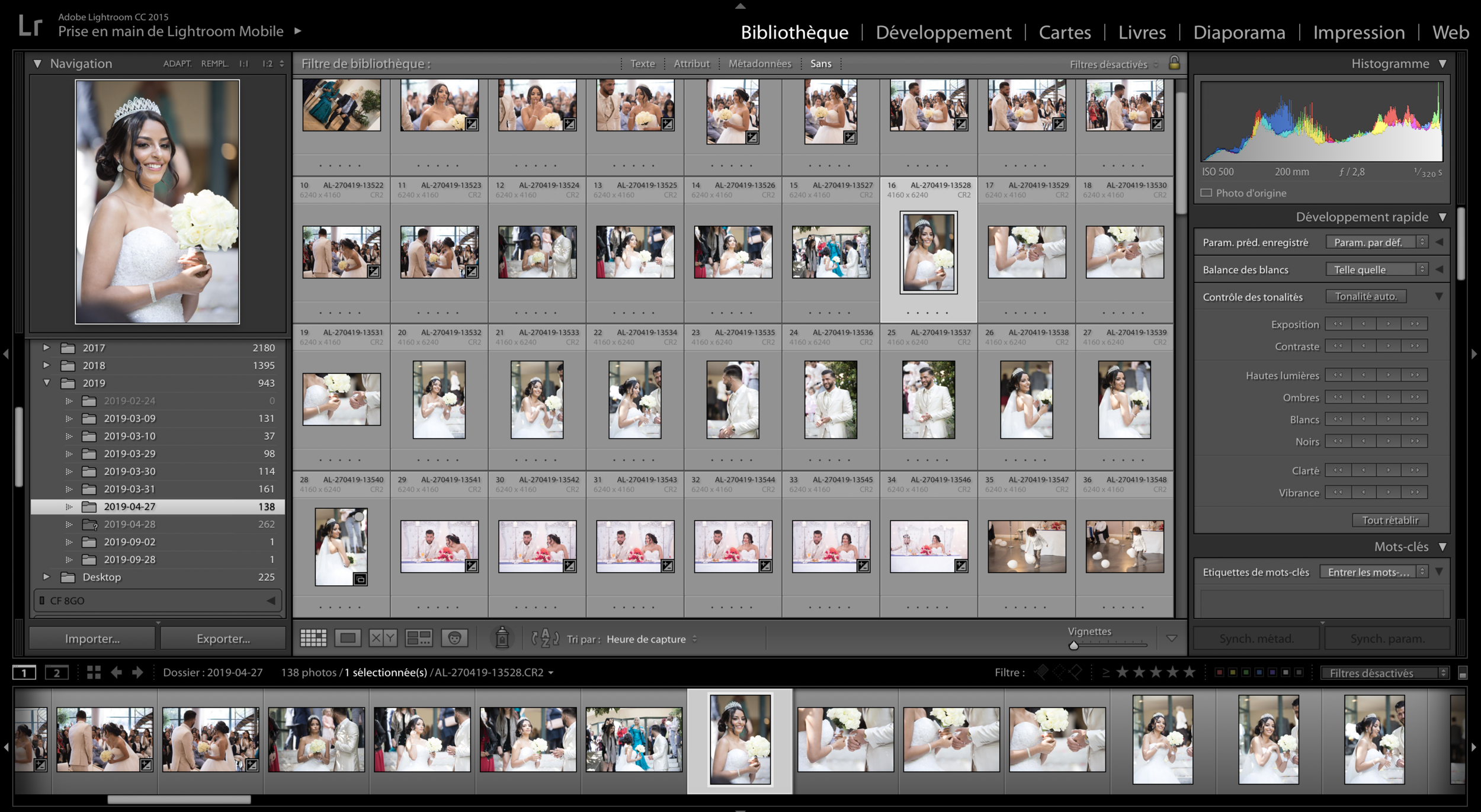Open the People face view

click(x=454, y=638)
